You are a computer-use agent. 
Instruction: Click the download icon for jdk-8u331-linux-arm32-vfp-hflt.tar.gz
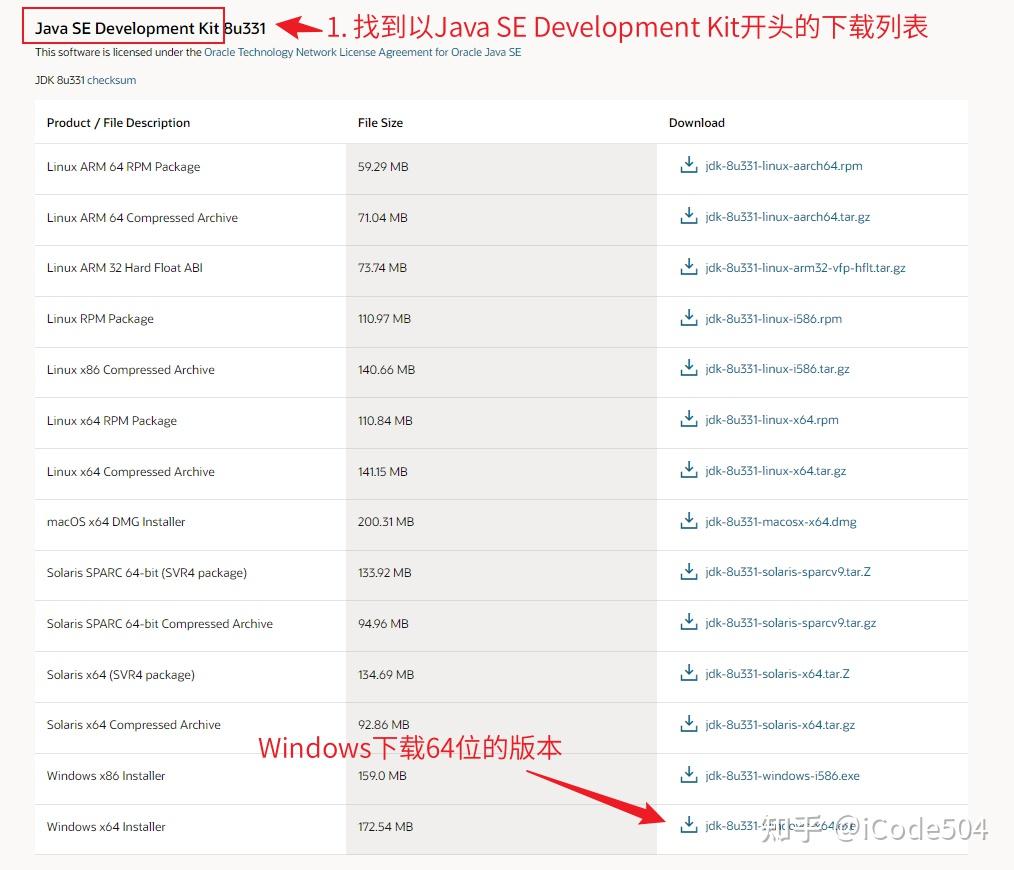(x=688, y=268)
